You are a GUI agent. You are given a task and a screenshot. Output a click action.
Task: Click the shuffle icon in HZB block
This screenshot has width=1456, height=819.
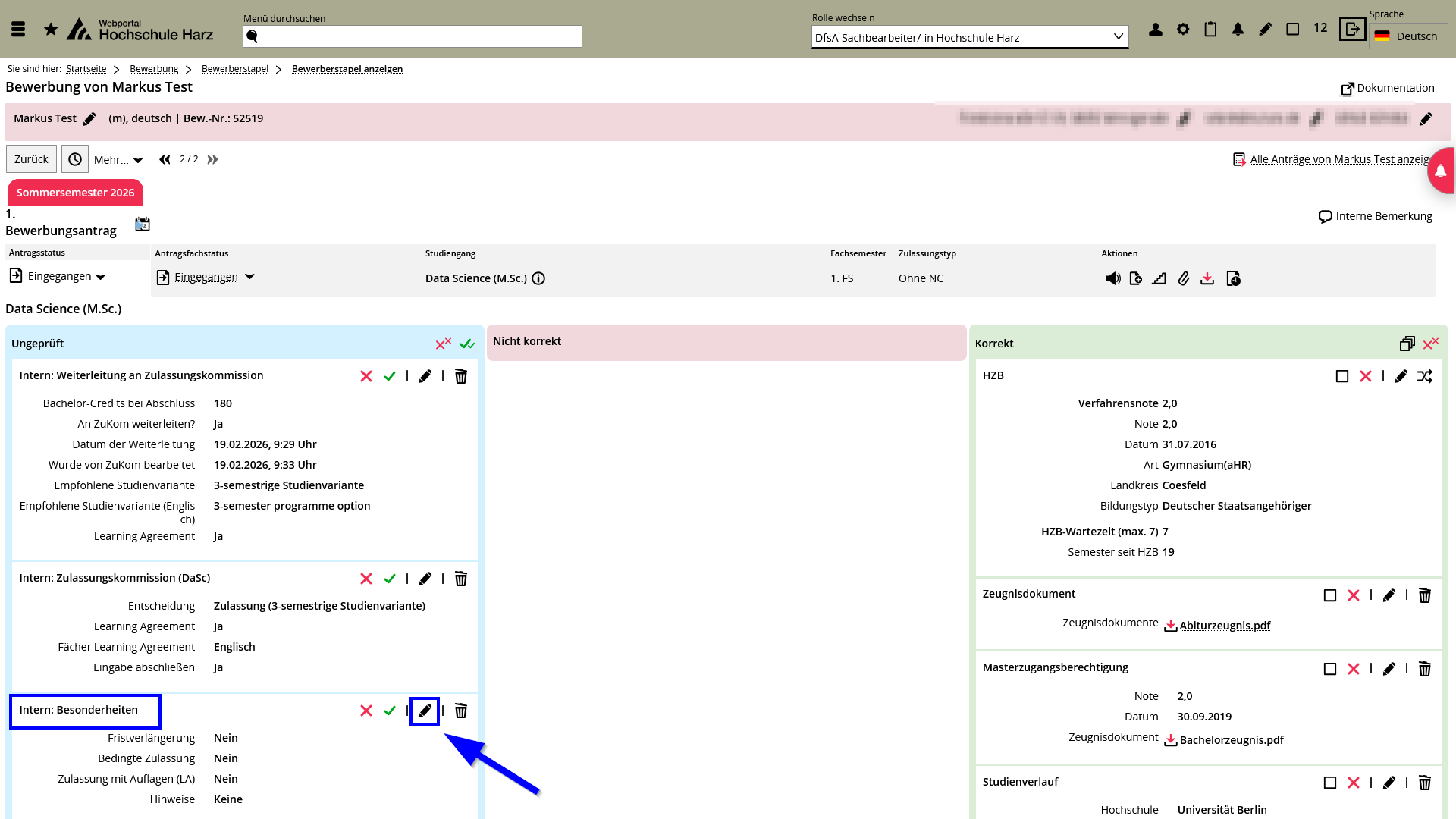[x=1425, y=376]
